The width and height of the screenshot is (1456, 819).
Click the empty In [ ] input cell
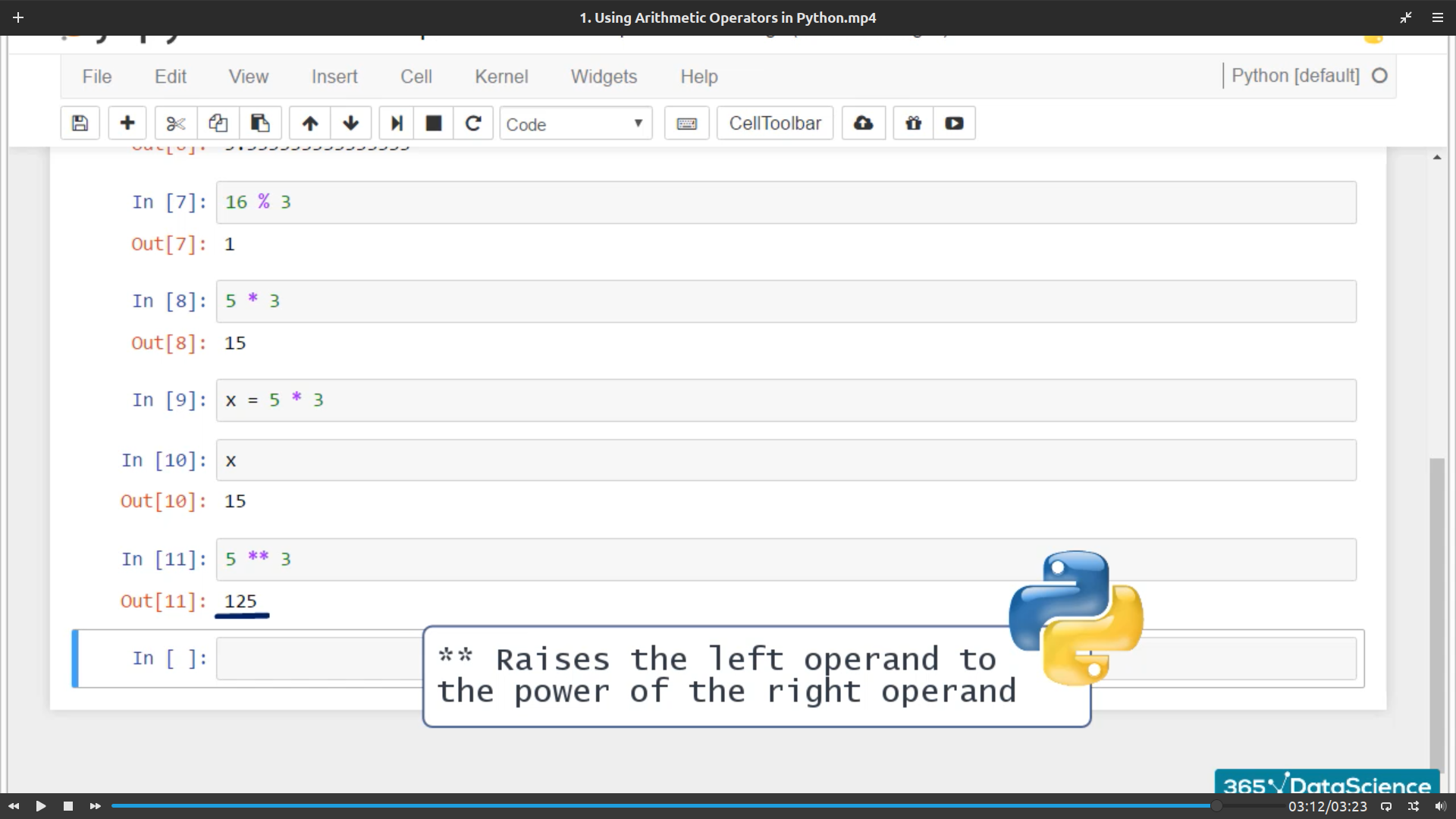click(318, 658)
